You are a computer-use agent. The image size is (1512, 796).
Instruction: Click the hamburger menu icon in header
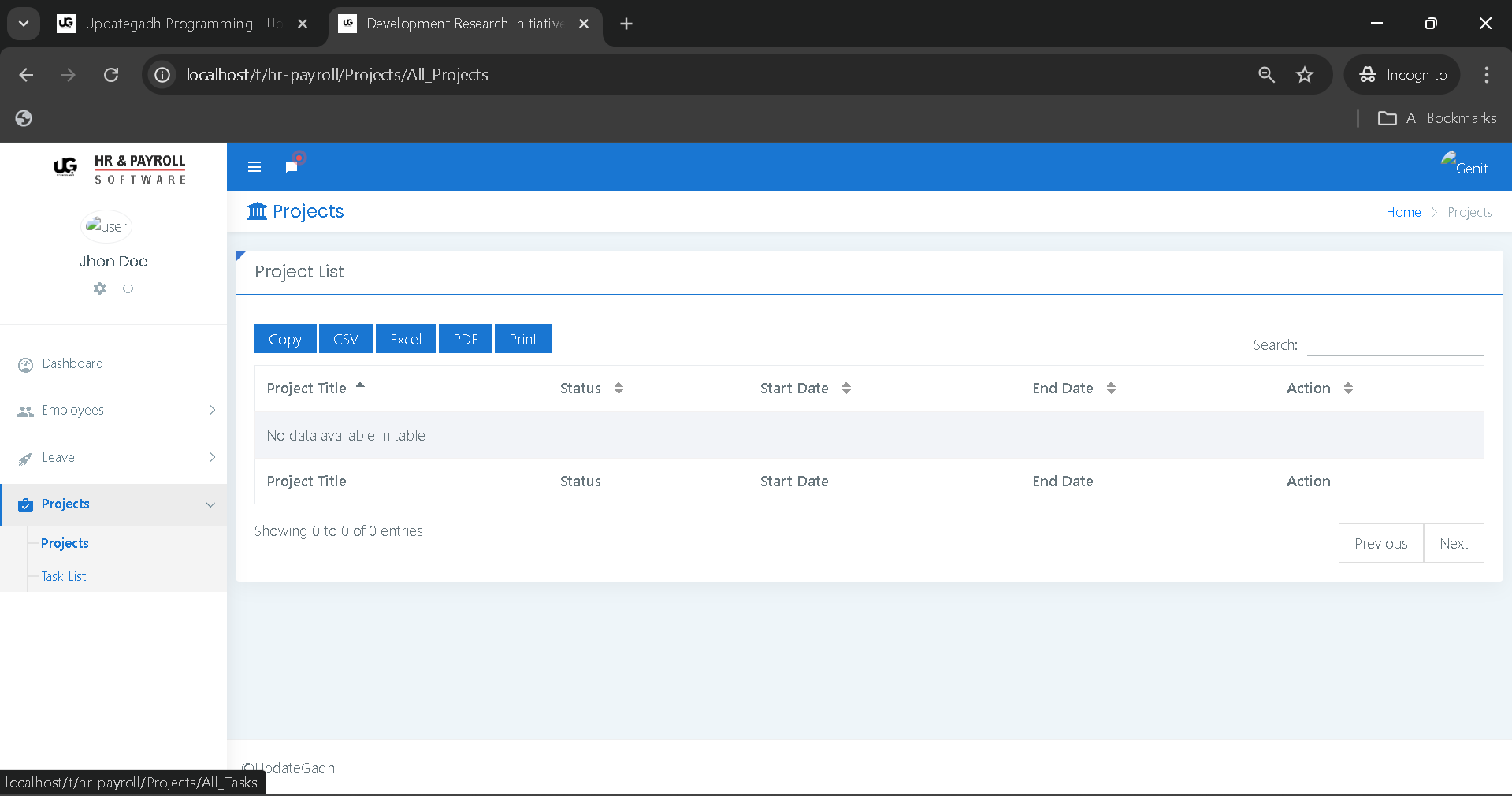[254, 167]
